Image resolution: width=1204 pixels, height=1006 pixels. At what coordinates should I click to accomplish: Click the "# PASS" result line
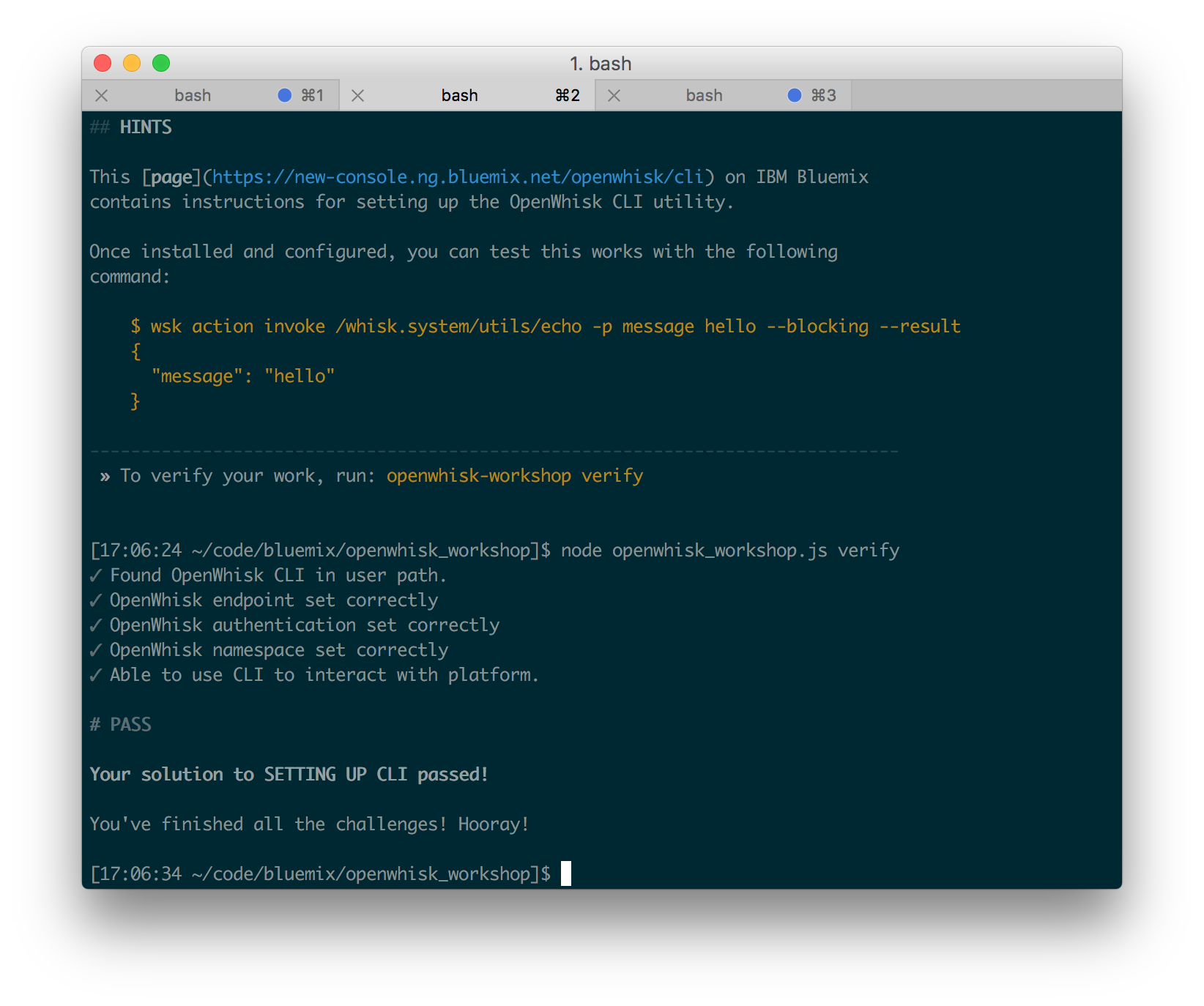[120, 725]
